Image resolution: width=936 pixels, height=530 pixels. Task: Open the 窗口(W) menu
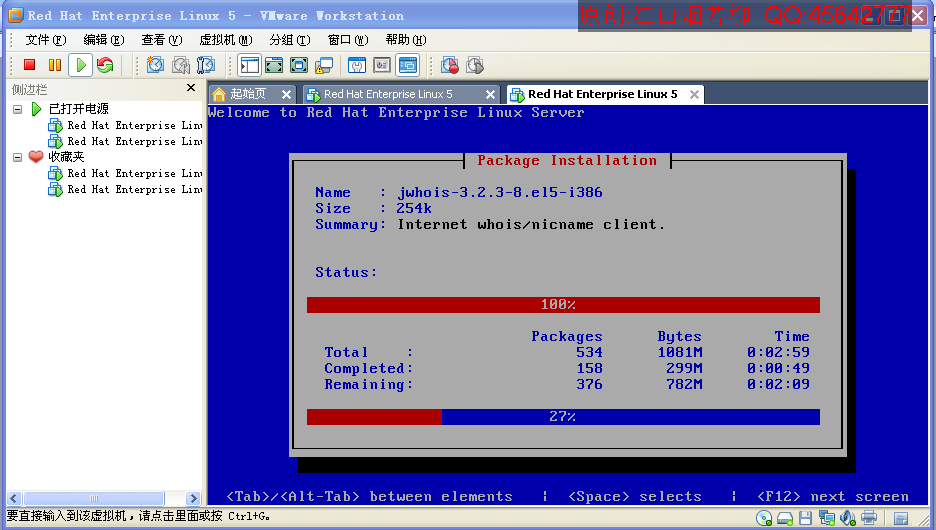[x=348, y=40]
